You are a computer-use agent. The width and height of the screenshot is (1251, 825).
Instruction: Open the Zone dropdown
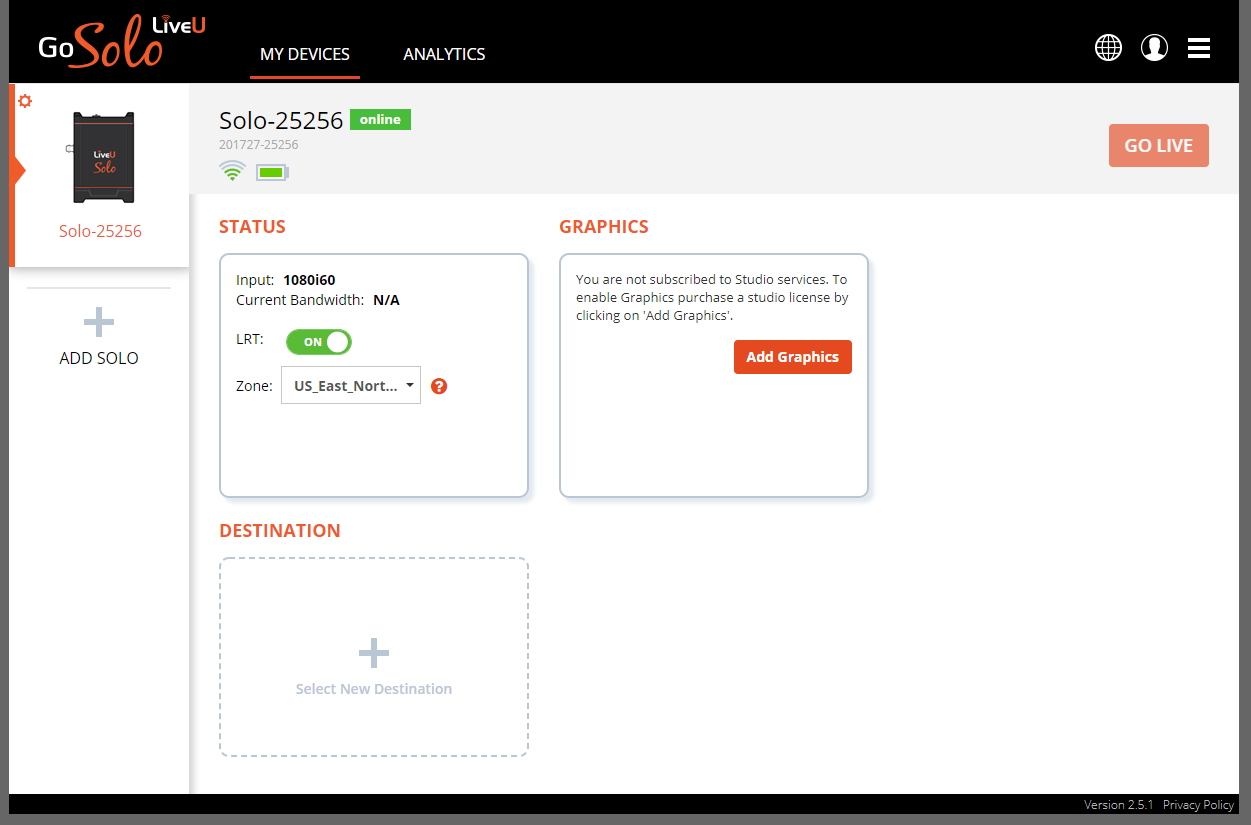pyautogui.click(x=351, y=385)
